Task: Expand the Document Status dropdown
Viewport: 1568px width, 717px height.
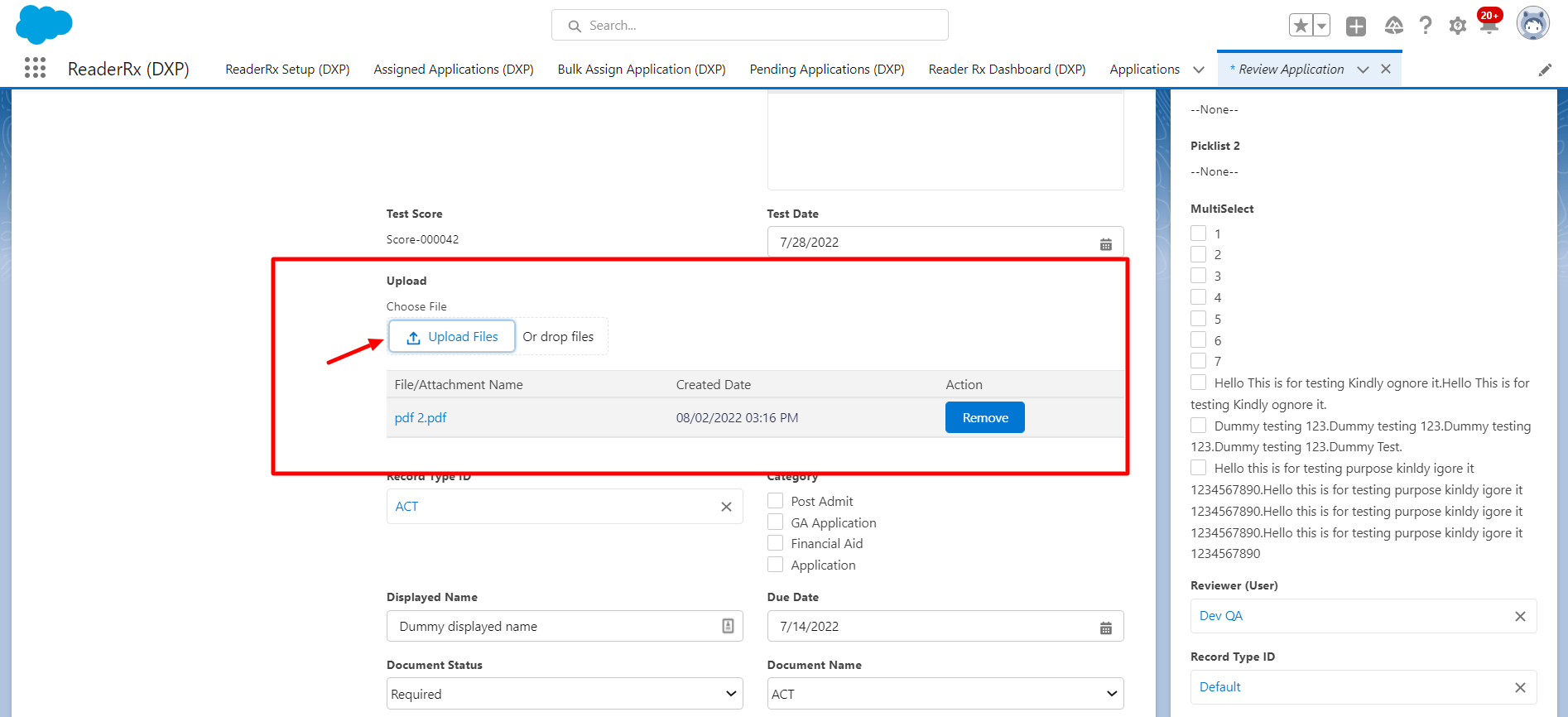Action: pos(564,694)
